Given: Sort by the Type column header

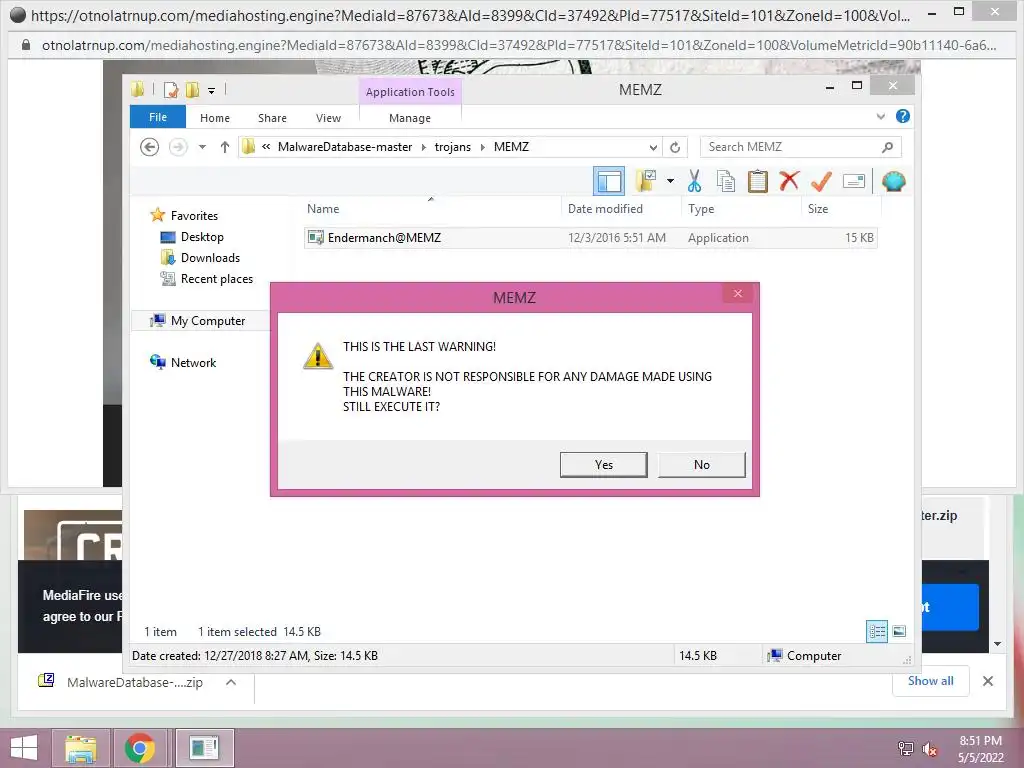Looking at the screenshot, I should pos(741,209).
